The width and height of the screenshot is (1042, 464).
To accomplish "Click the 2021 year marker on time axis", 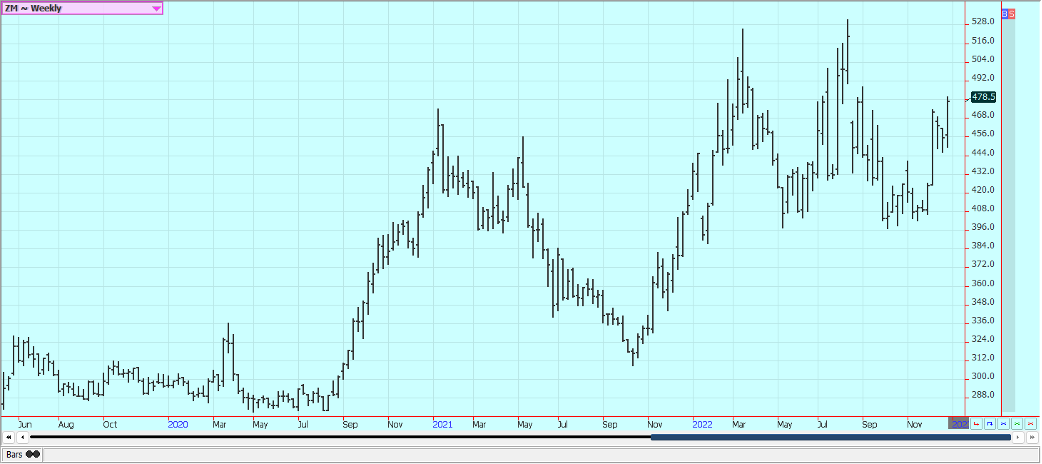I will 442,424.
